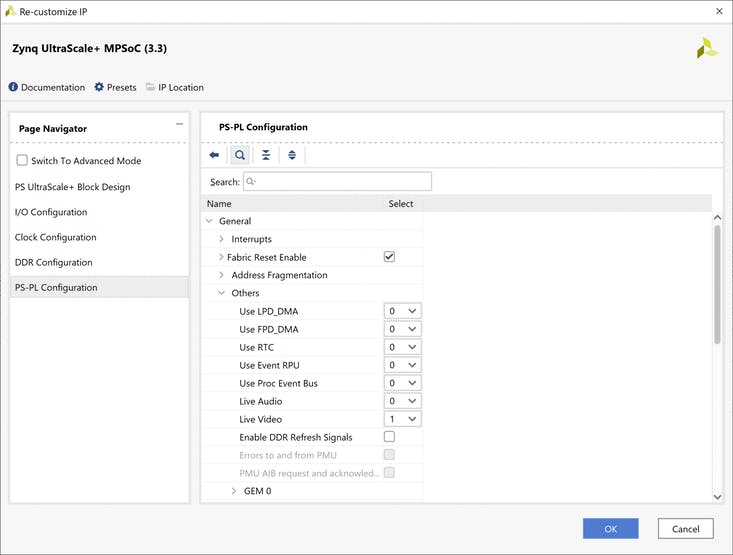Screen dimensions: 733x555
Task: Expand the Interrupts tree node
Action: (x=221, y=239)
